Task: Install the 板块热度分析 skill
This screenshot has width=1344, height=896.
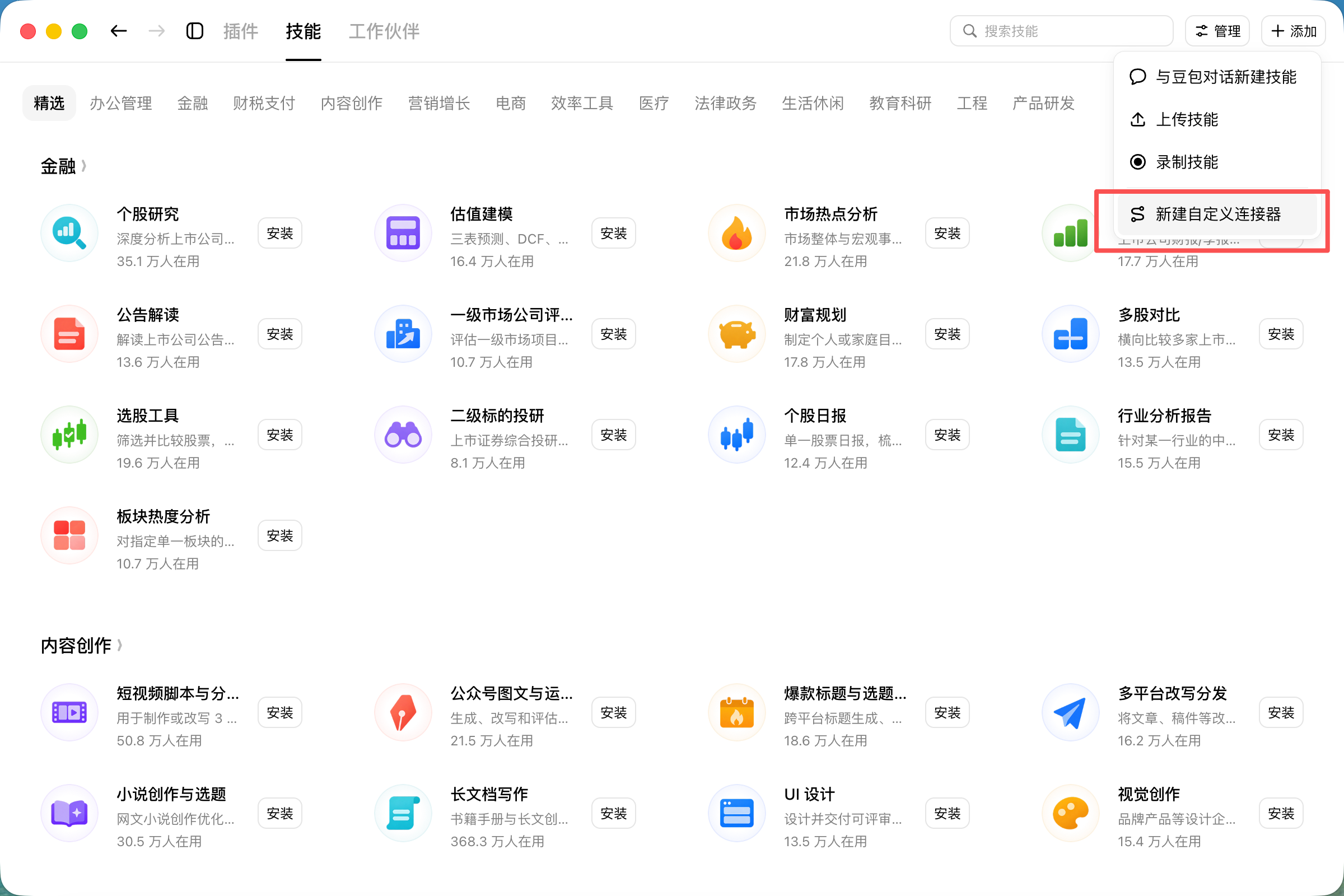Action: coord(280,535)
